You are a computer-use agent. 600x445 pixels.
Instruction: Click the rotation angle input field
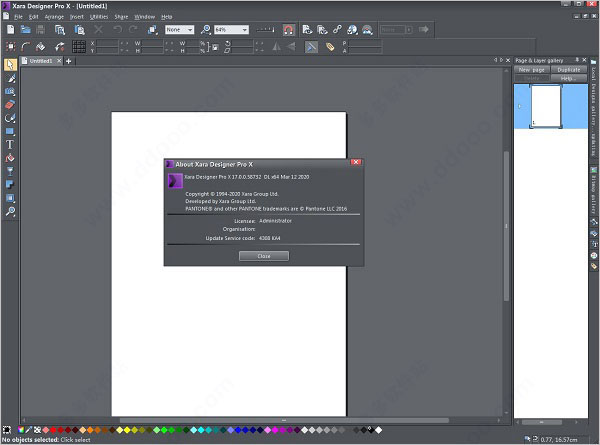pyautogui.click(x=242, y=43)
